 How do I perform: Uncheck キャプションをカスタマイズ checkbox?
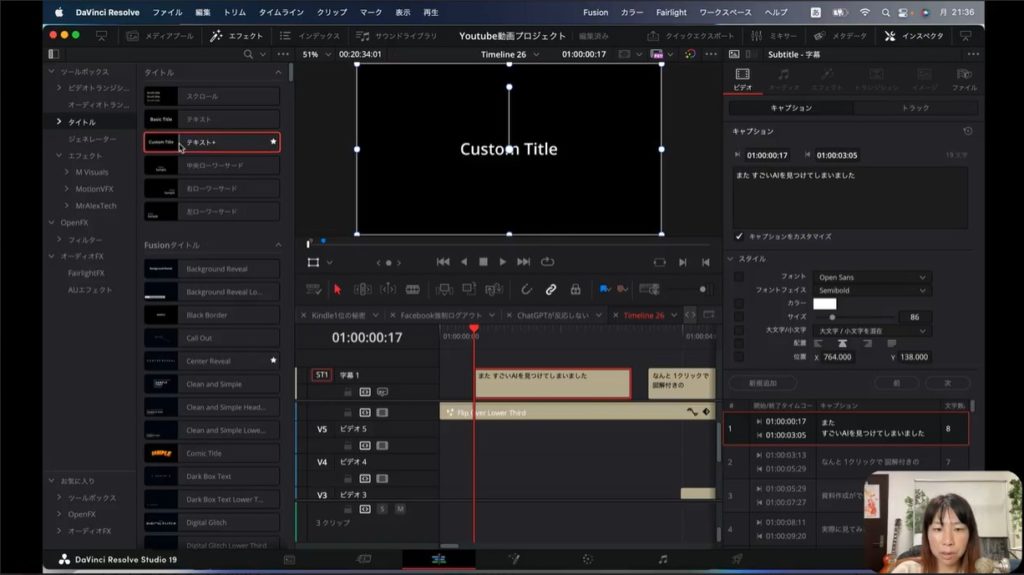[739, 236]
